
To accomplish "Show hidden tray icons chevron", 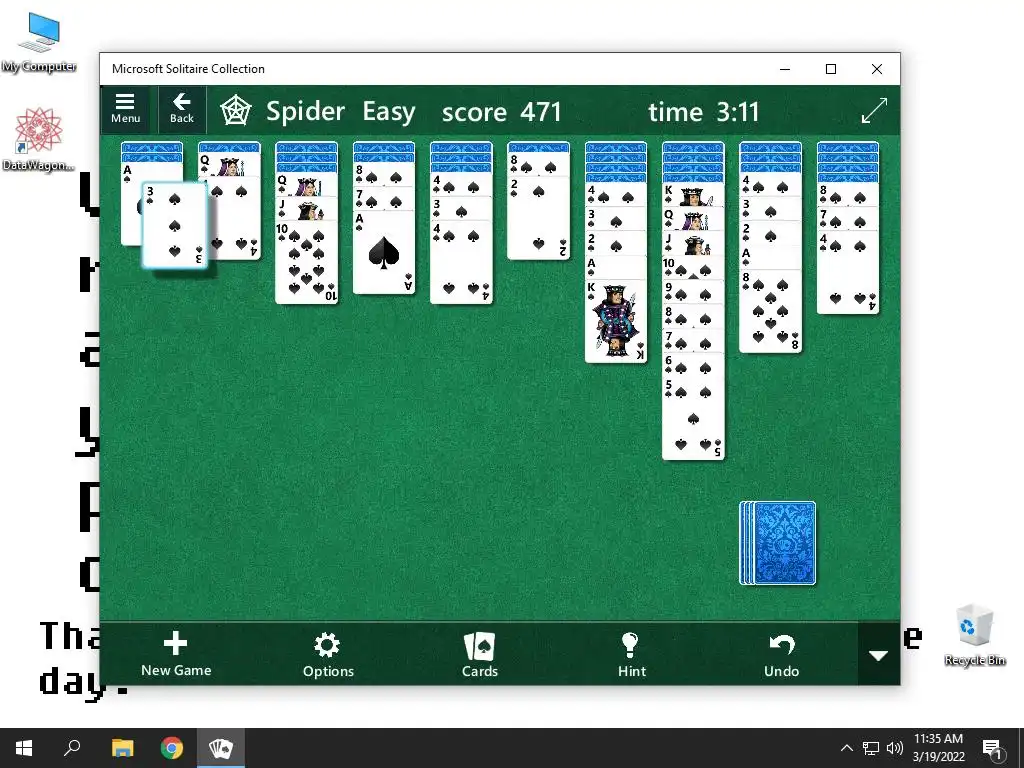I will [846, 748].
